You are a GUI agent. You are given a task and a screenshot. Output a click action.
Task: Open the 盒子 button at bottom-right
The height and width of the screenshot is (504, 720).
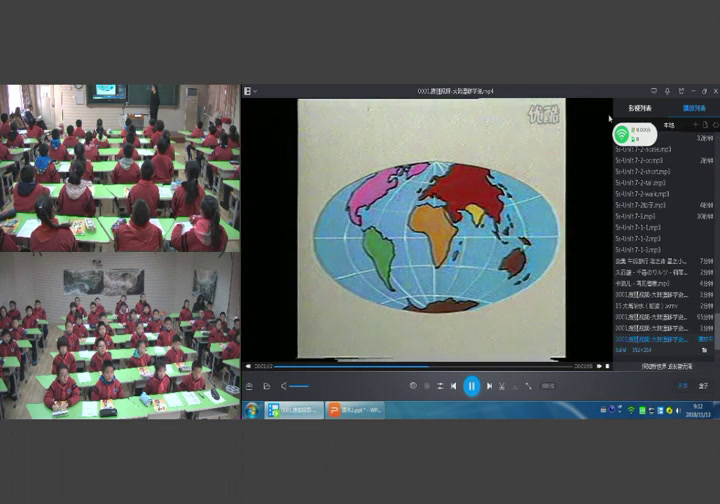703,386
